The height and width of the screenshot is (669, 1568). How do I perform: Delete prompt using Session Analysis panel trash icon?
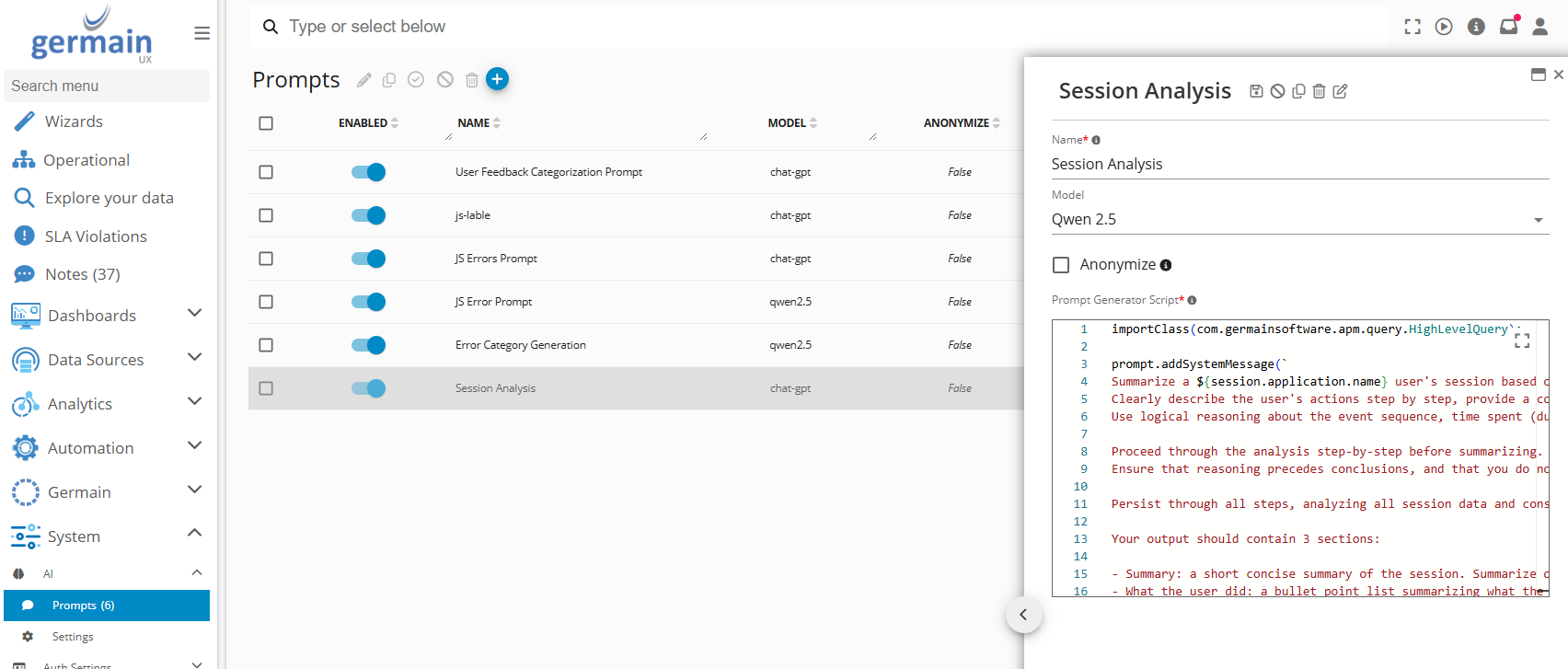pyautogui.click(x=1319, y=91)
